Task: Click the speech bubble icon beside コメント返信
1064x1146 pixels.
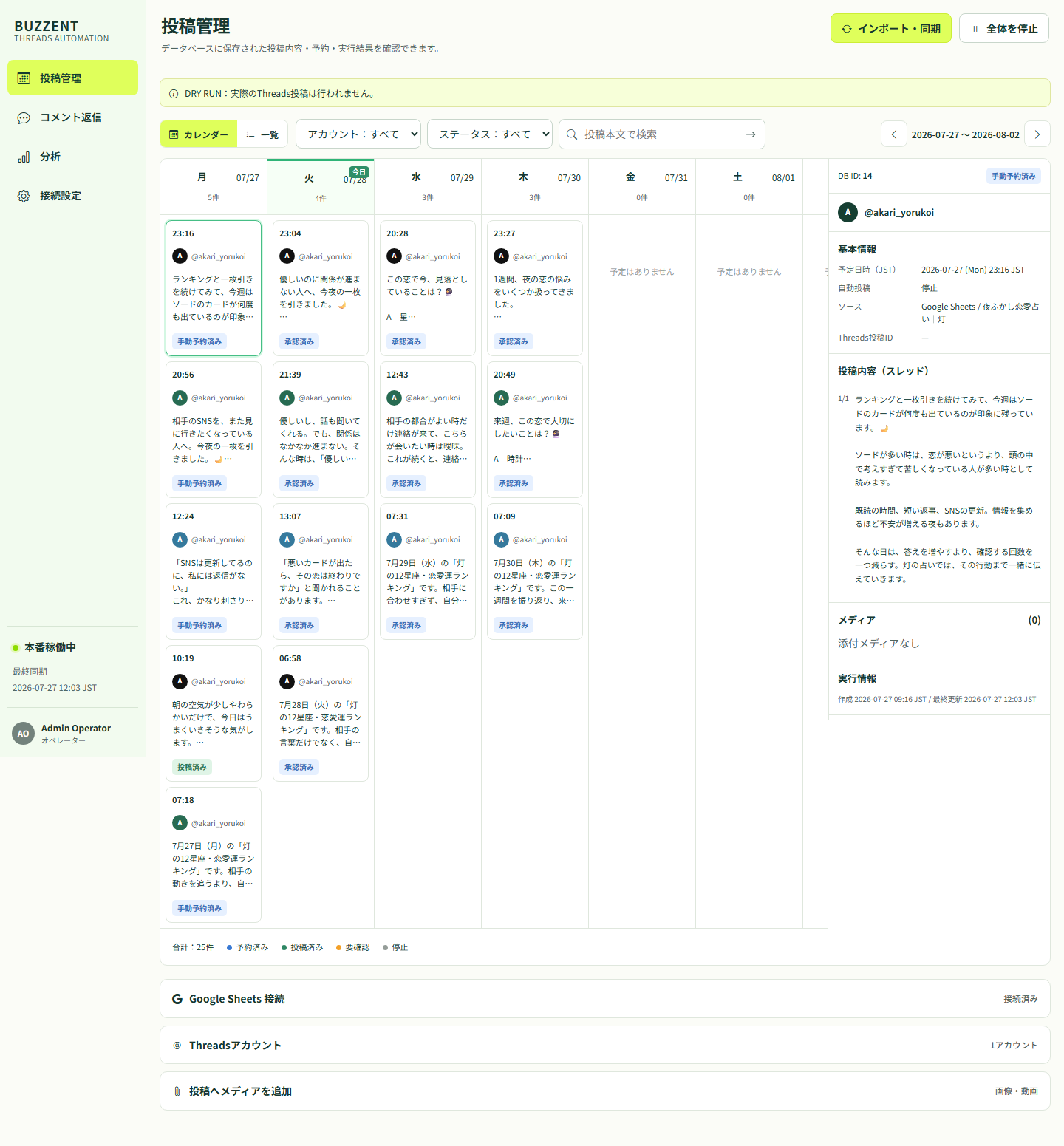Action: [x=24, y=117]
